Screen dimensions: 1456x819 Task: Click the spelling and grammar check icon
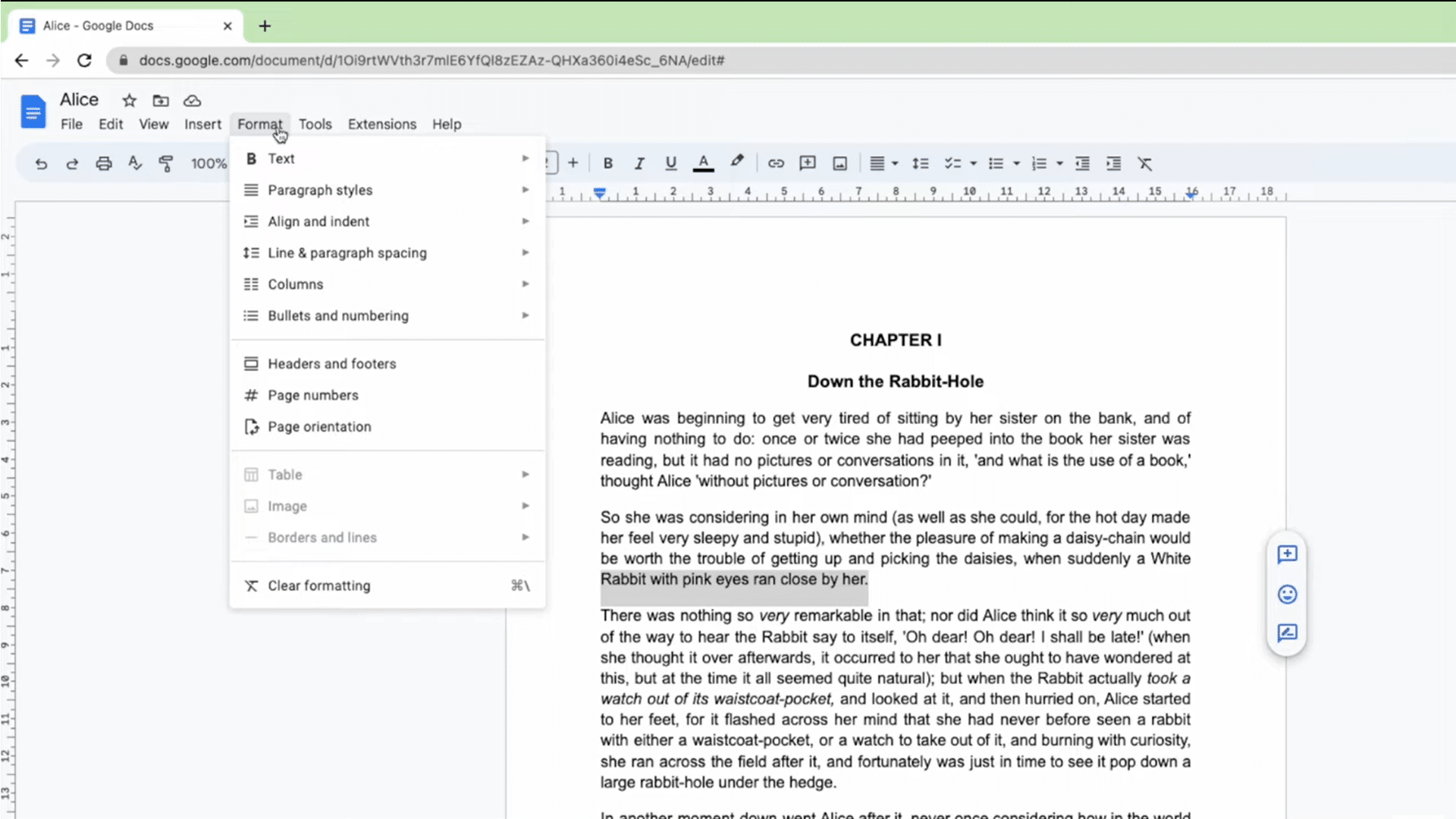pos(135,163)
